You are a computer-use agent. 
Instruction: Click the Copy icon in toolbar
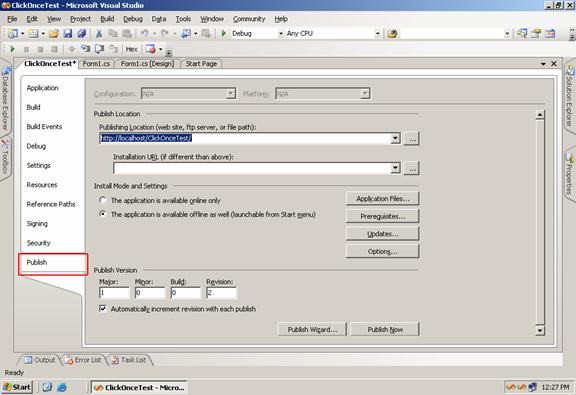(x=113, y=33)
